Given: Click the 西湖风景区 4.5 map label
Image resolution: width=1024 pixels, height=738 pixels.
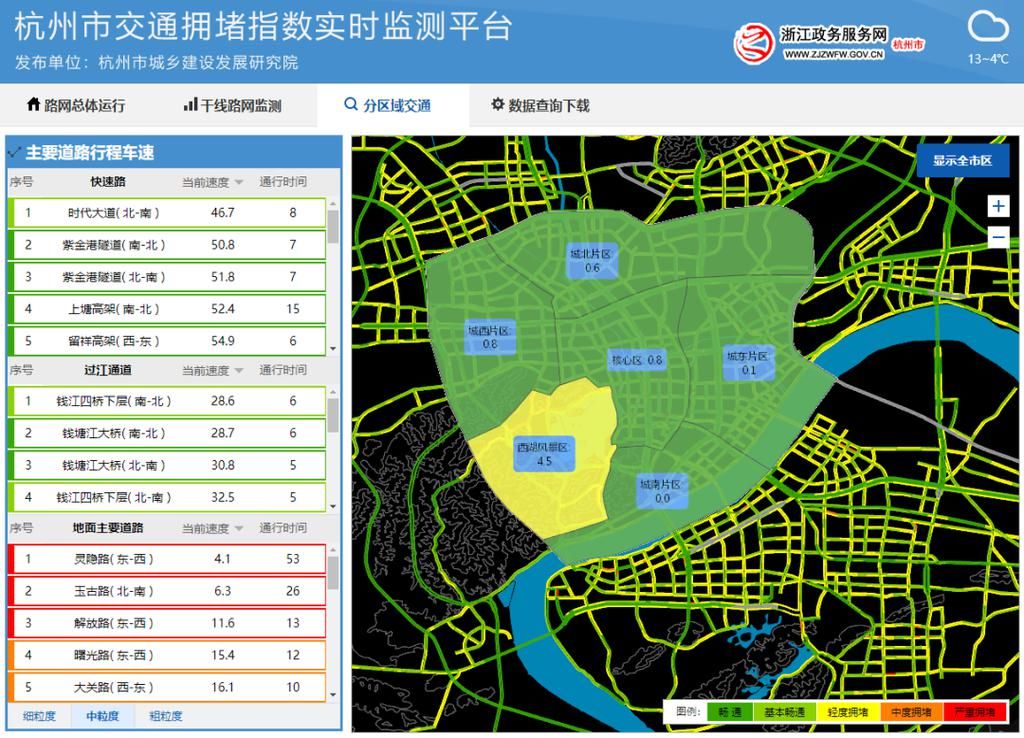Looking at the screenshot, I should (544, 452).
